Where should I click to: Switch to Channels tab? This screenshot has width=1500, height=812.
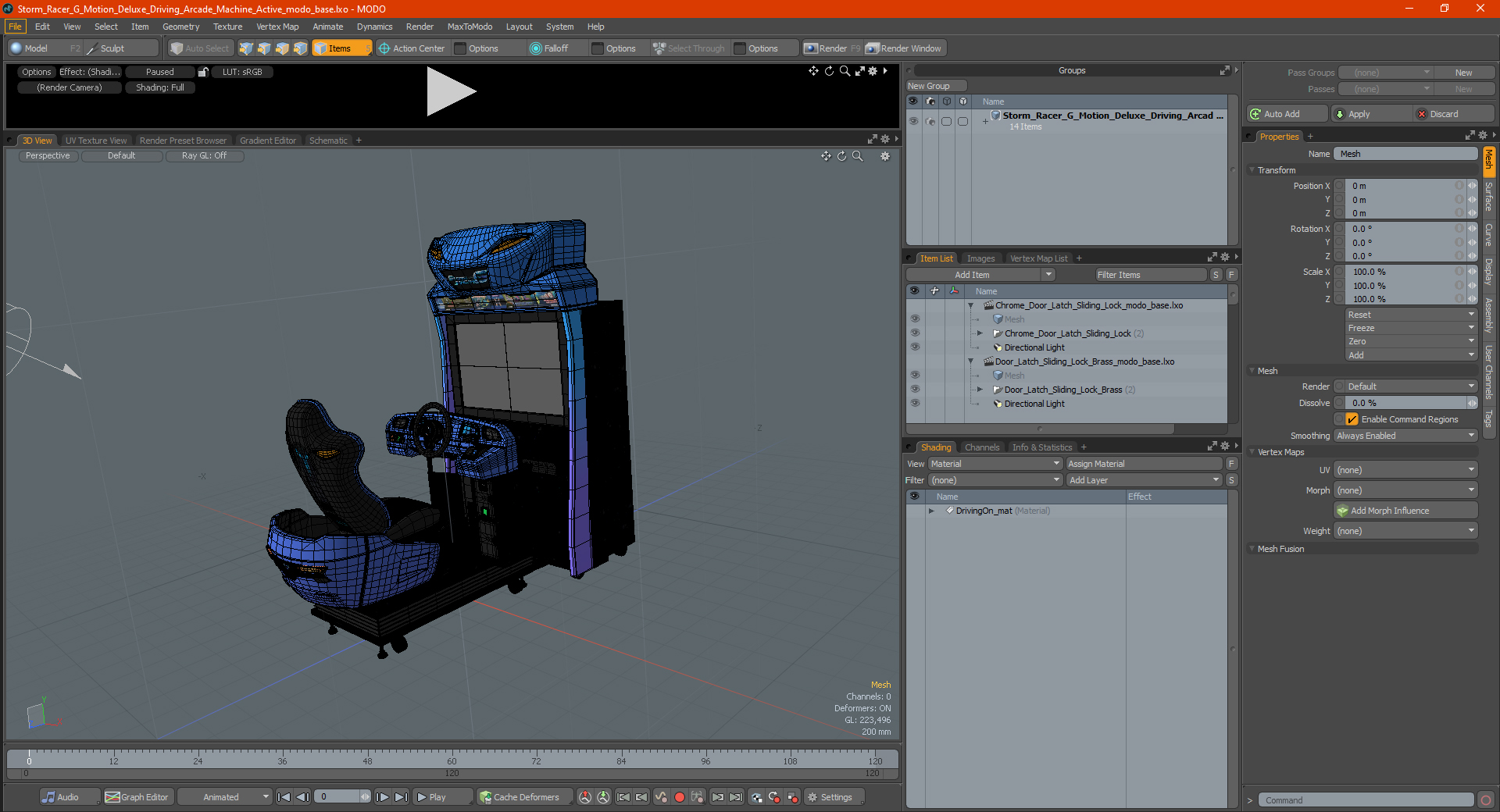982,447
